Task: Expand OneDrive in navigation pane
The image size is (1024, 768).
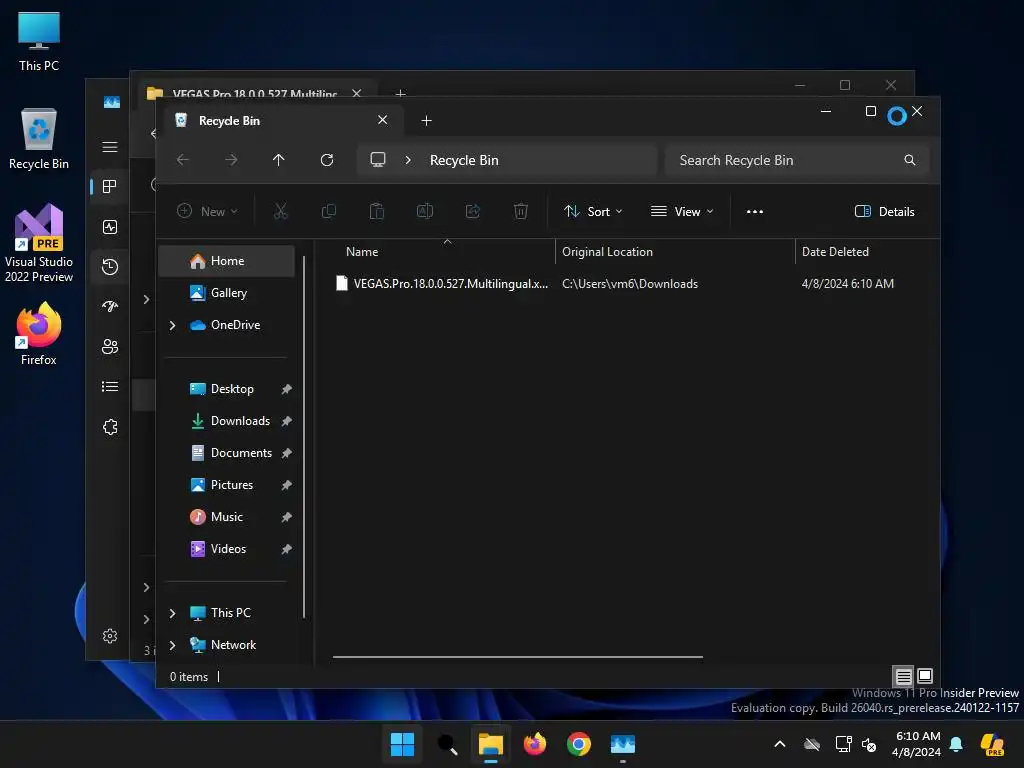Action: 172,325
